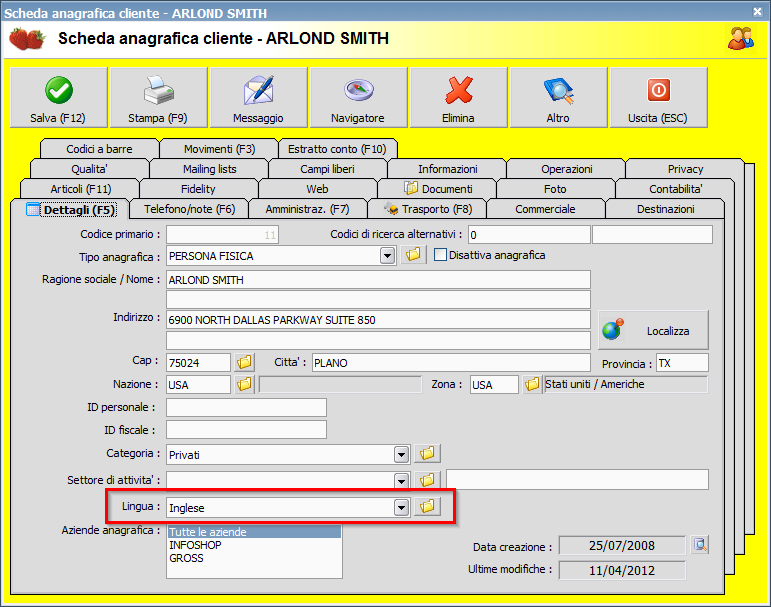Open the Categoria dropdown list
This screenshot has width=771, height=607.
click(x=401, y=454)
